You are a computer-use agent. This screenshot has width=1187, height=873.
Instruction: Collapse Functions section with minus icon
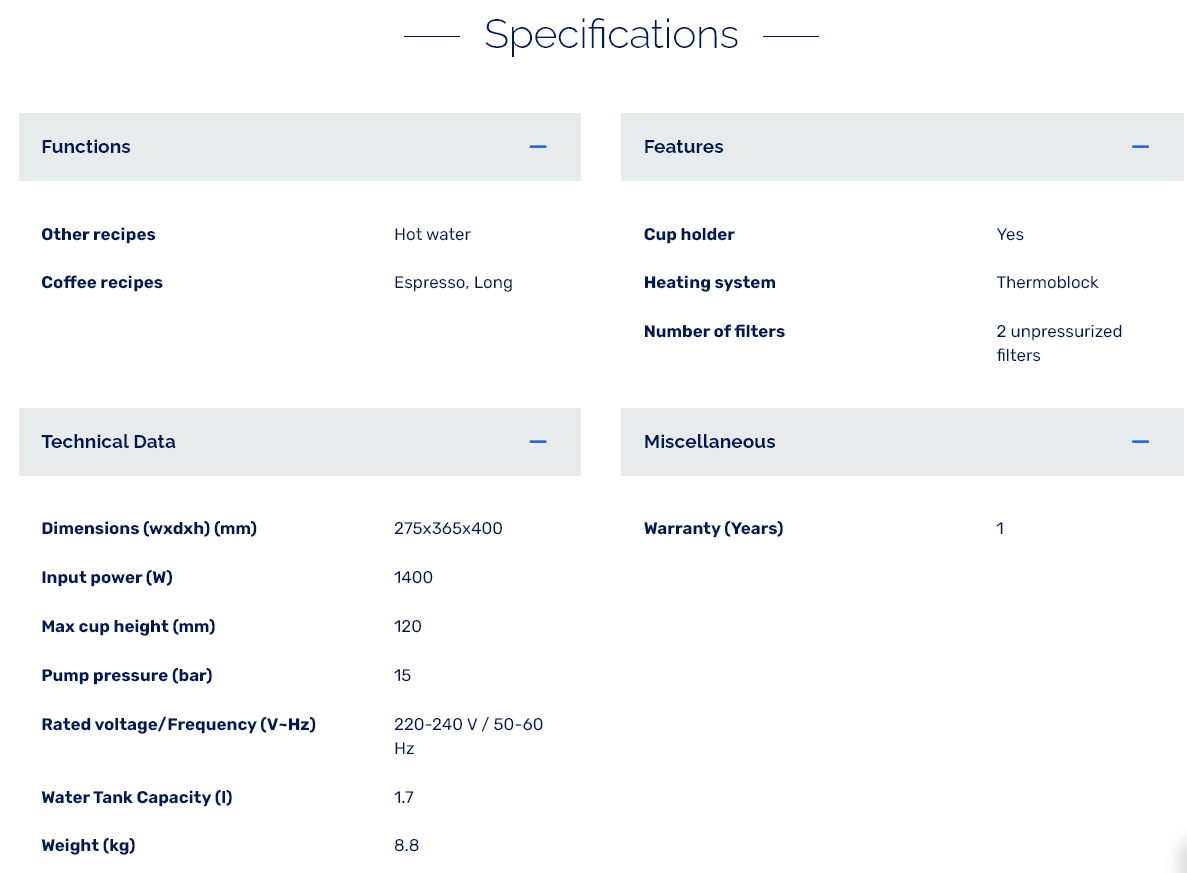(538, 147)
